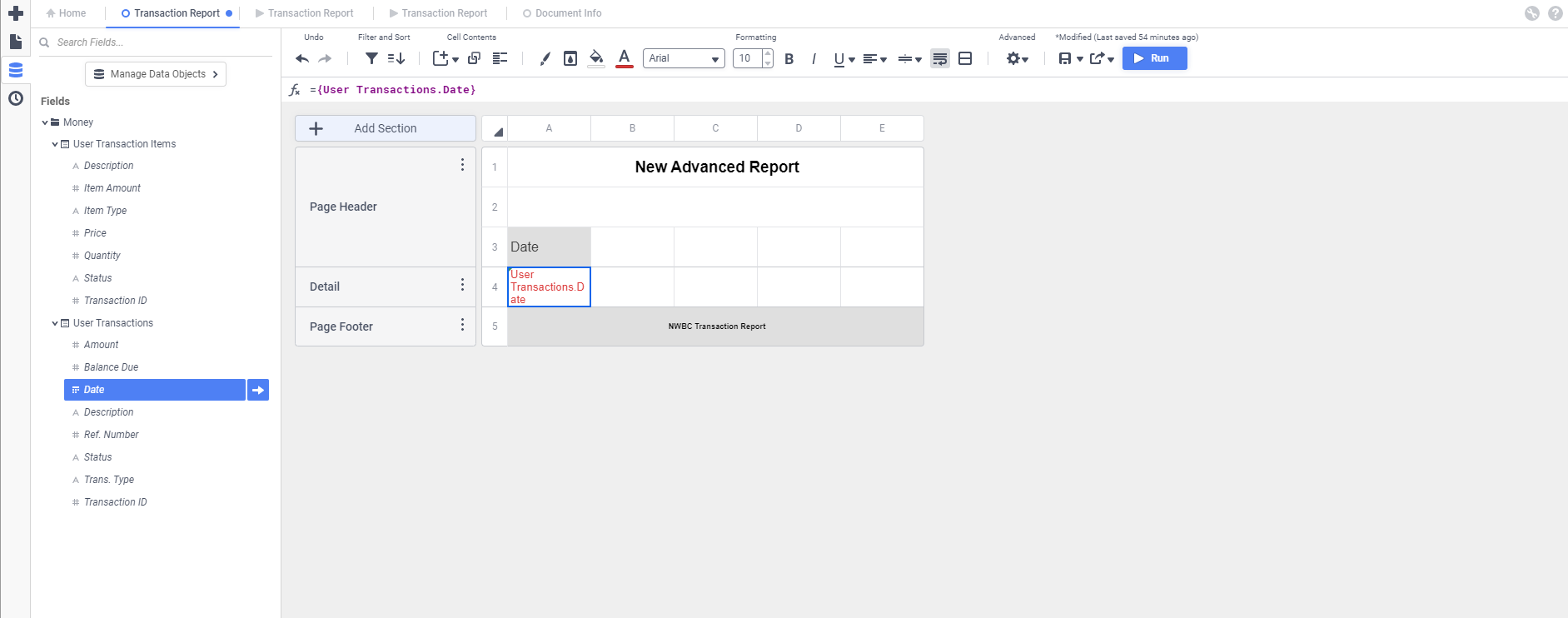Open the Arial font family dropdown
Screen dimensions: 1568x618
click(684, 58)
